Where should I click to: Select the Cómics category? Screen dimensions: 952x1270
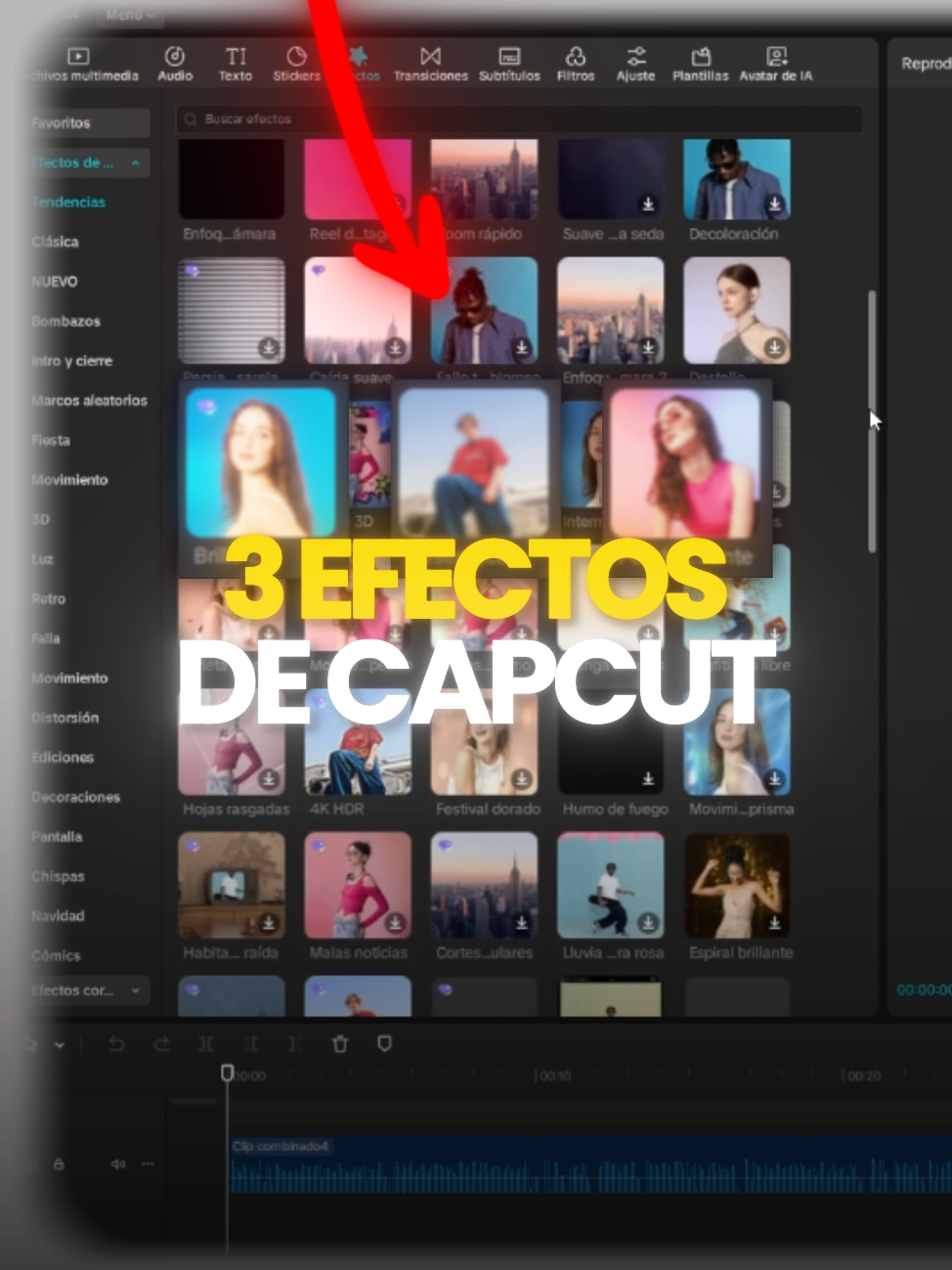click(x=56, y=955)
